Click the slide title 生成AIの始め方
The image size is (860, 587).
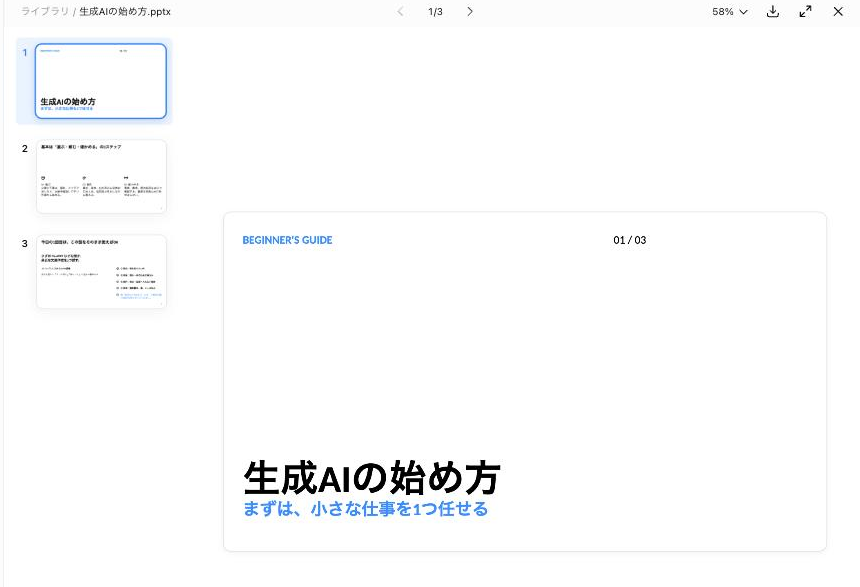pos(372,478)
